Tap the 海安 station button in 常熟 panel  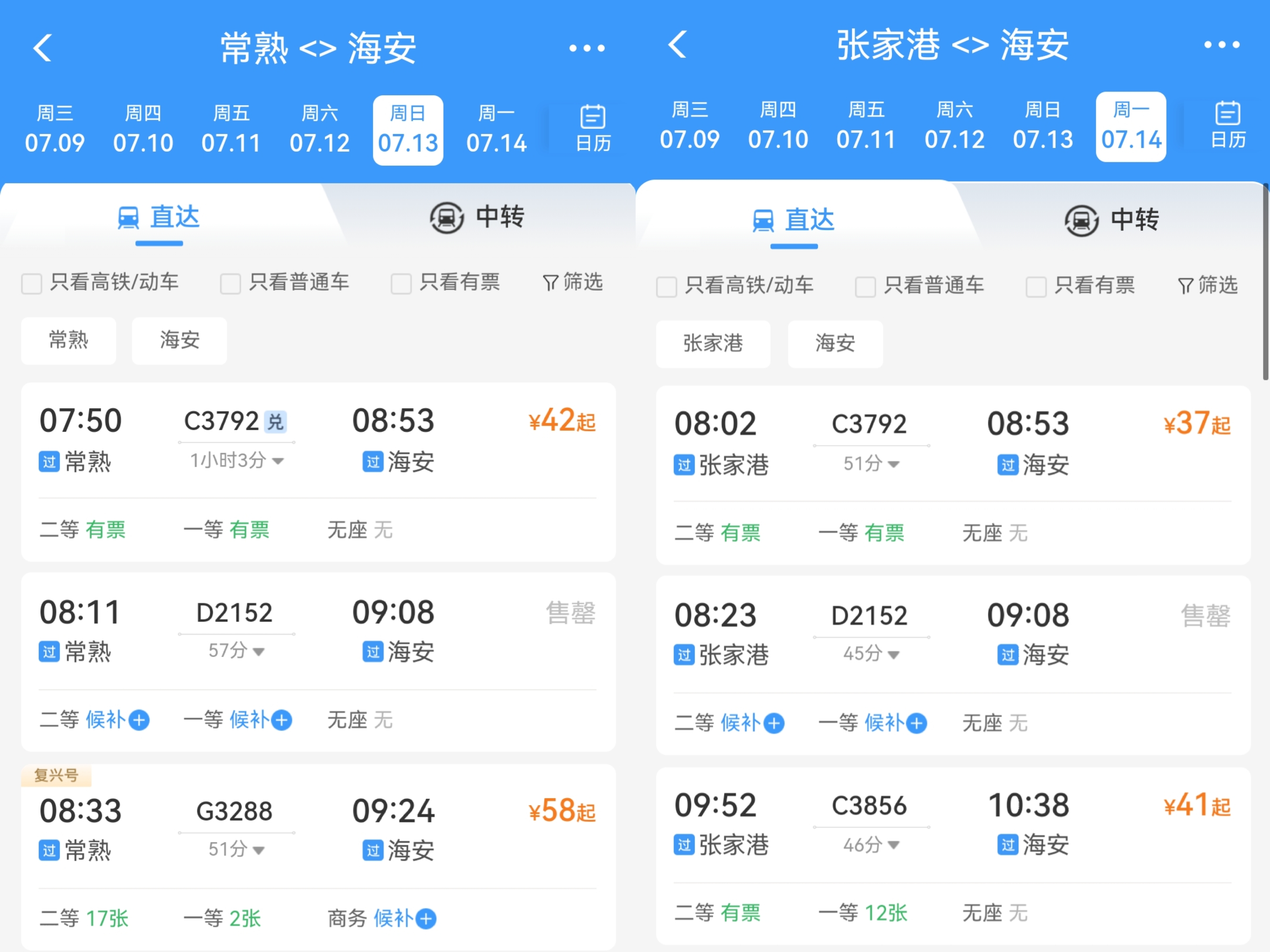[x=179, y=340]
